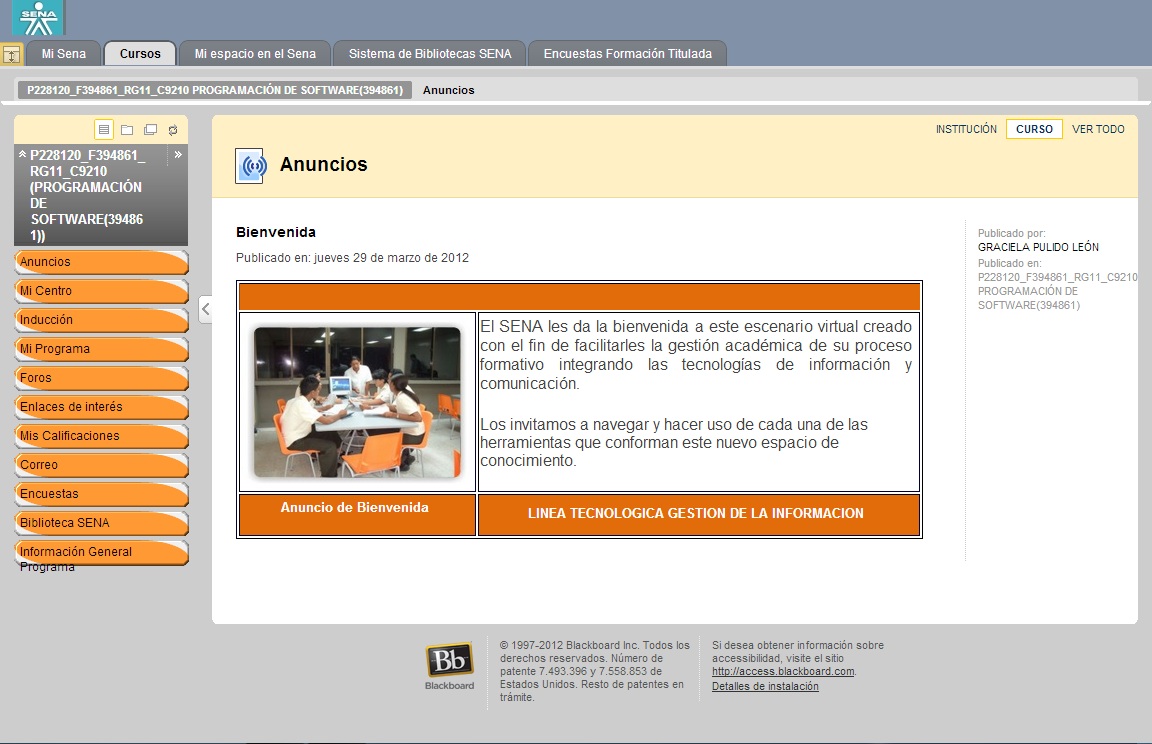1152x744 pixels.
Task: Collapse the course menu side panel
Action: tap(206, 310)
